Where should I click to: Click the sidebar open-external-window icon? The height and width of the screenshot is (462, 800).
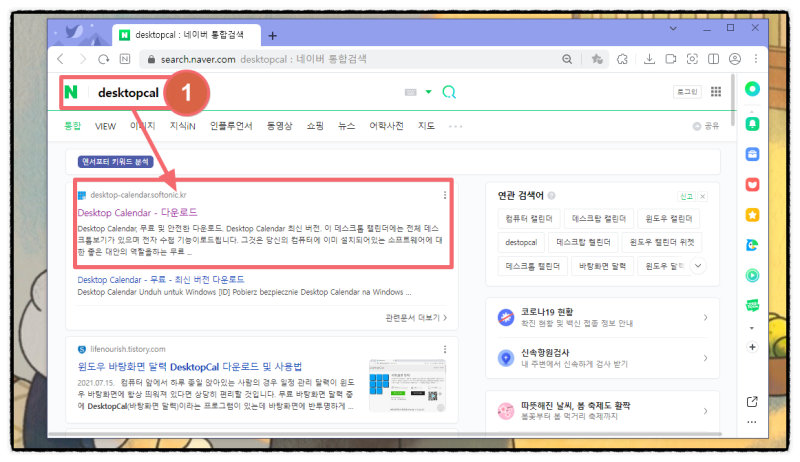click(x=752, y=402)
